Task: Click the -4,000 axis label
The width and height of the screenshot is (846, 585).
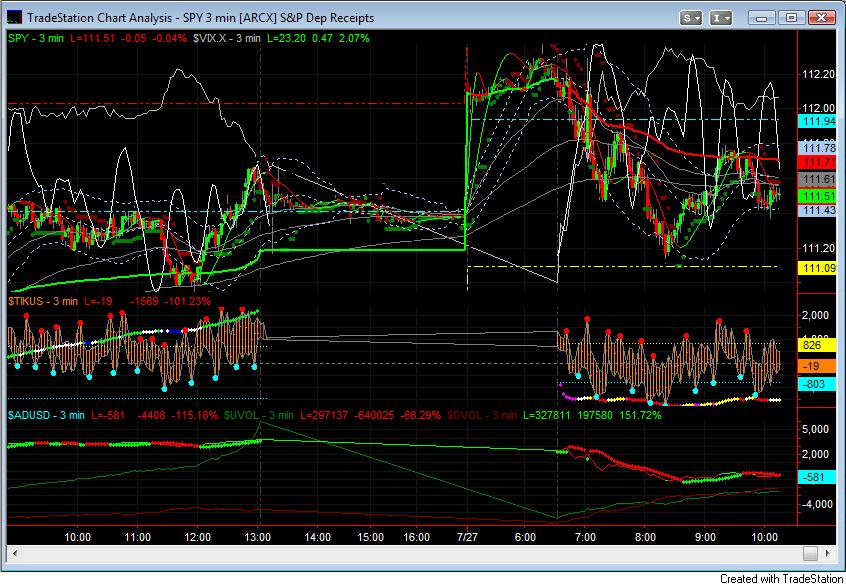Action: pyautogui.click(x=815, y=504)
